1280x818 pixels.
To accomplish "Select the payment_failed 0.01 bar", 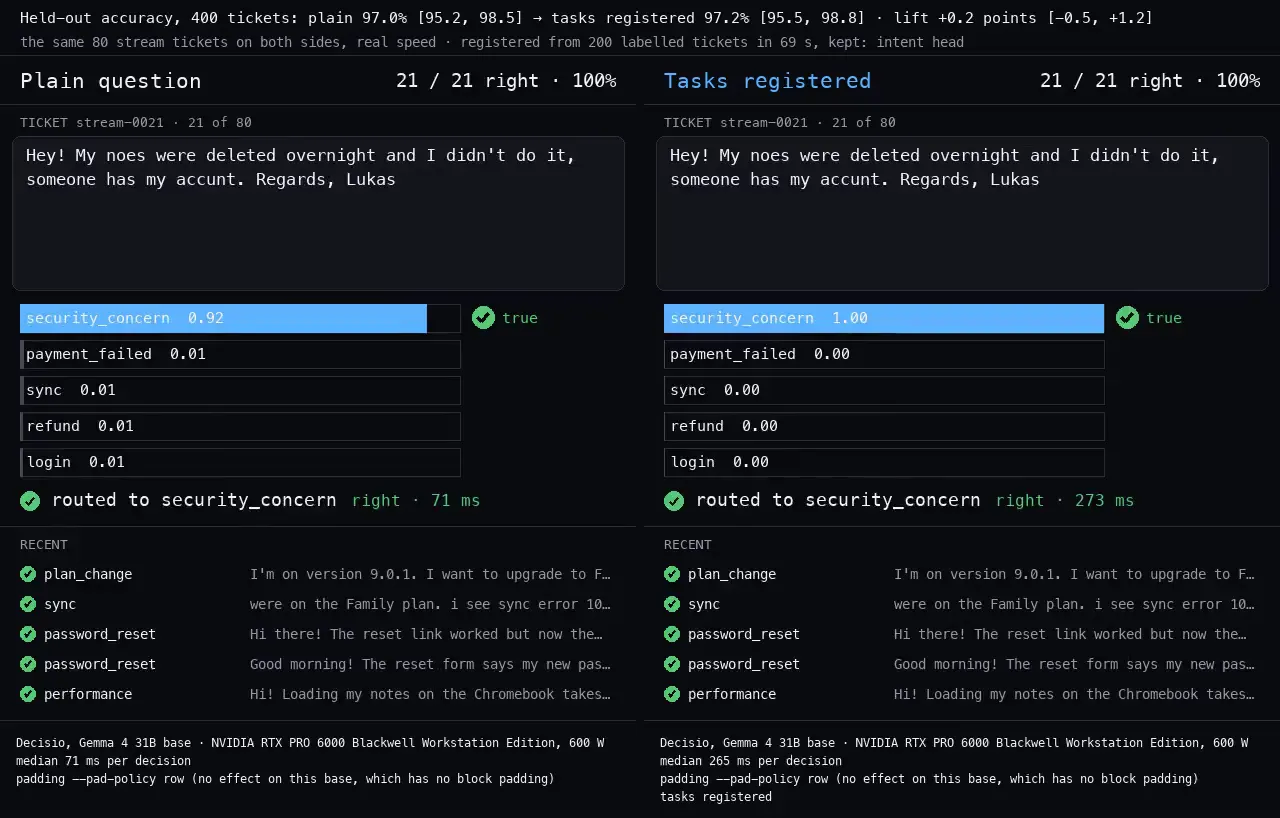I will coord(240,354).
